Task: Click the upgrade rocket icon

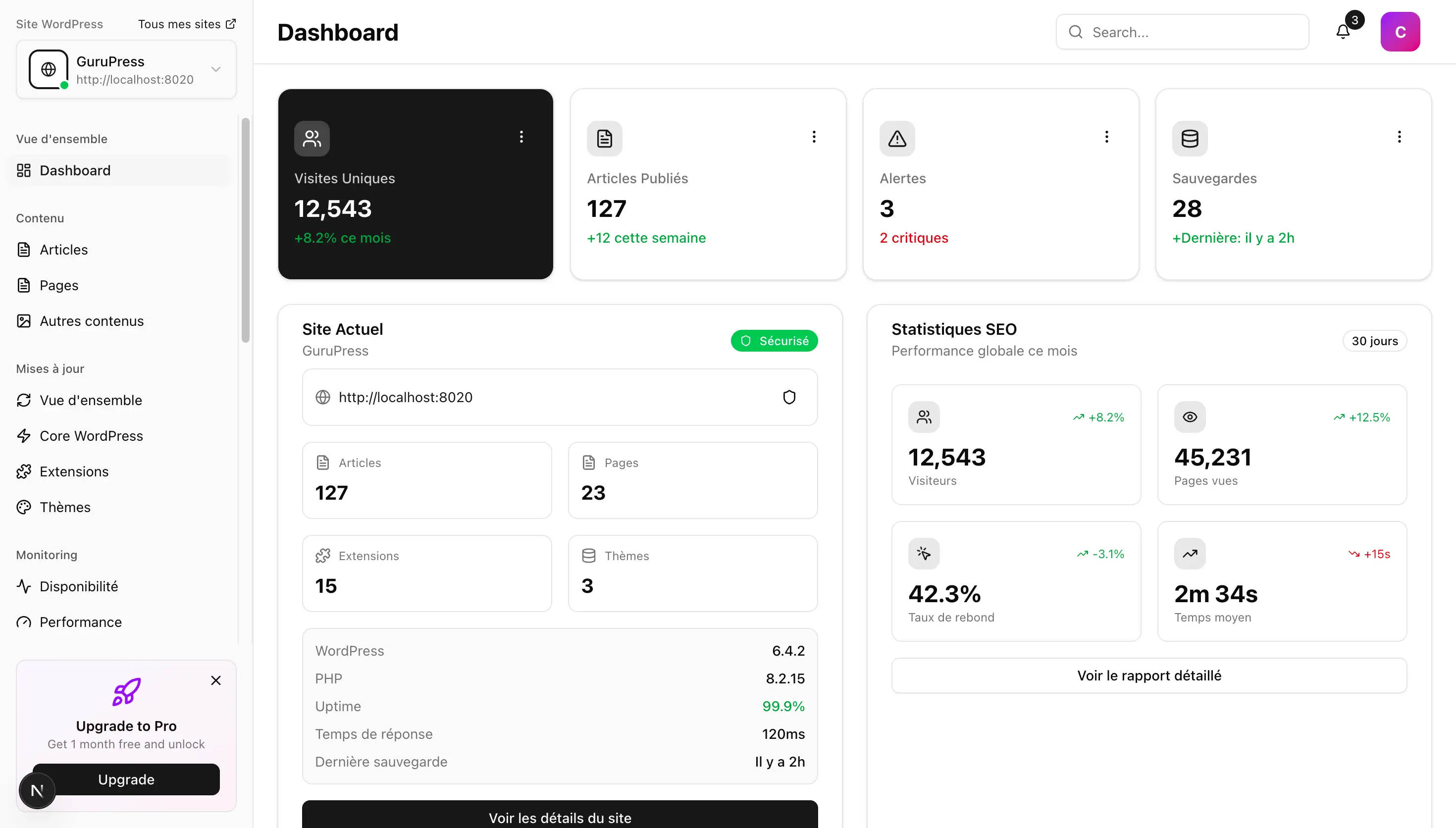Action: [x=126, y=691]
